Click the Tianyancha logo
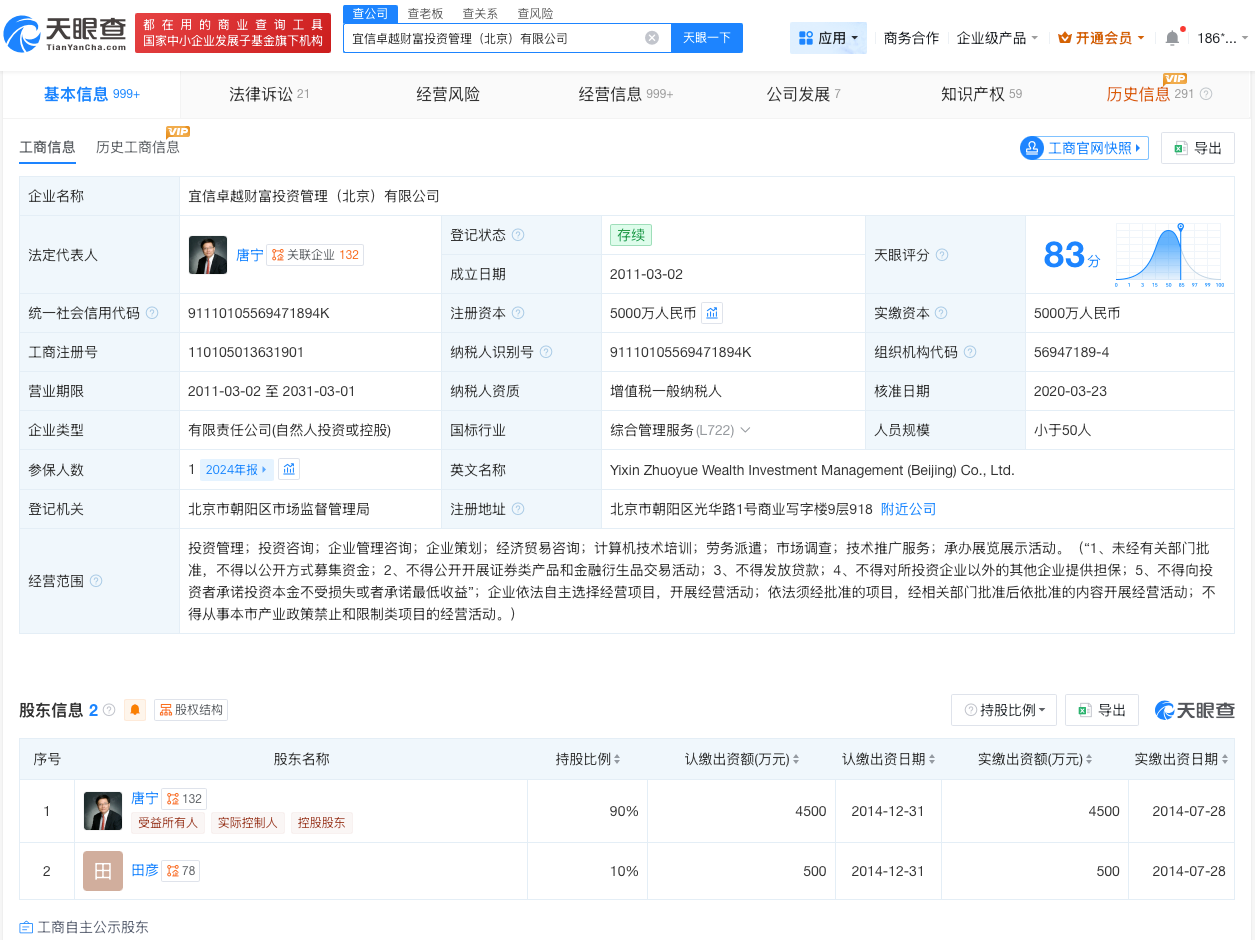The image size is (1255, 940). point(66,33)
